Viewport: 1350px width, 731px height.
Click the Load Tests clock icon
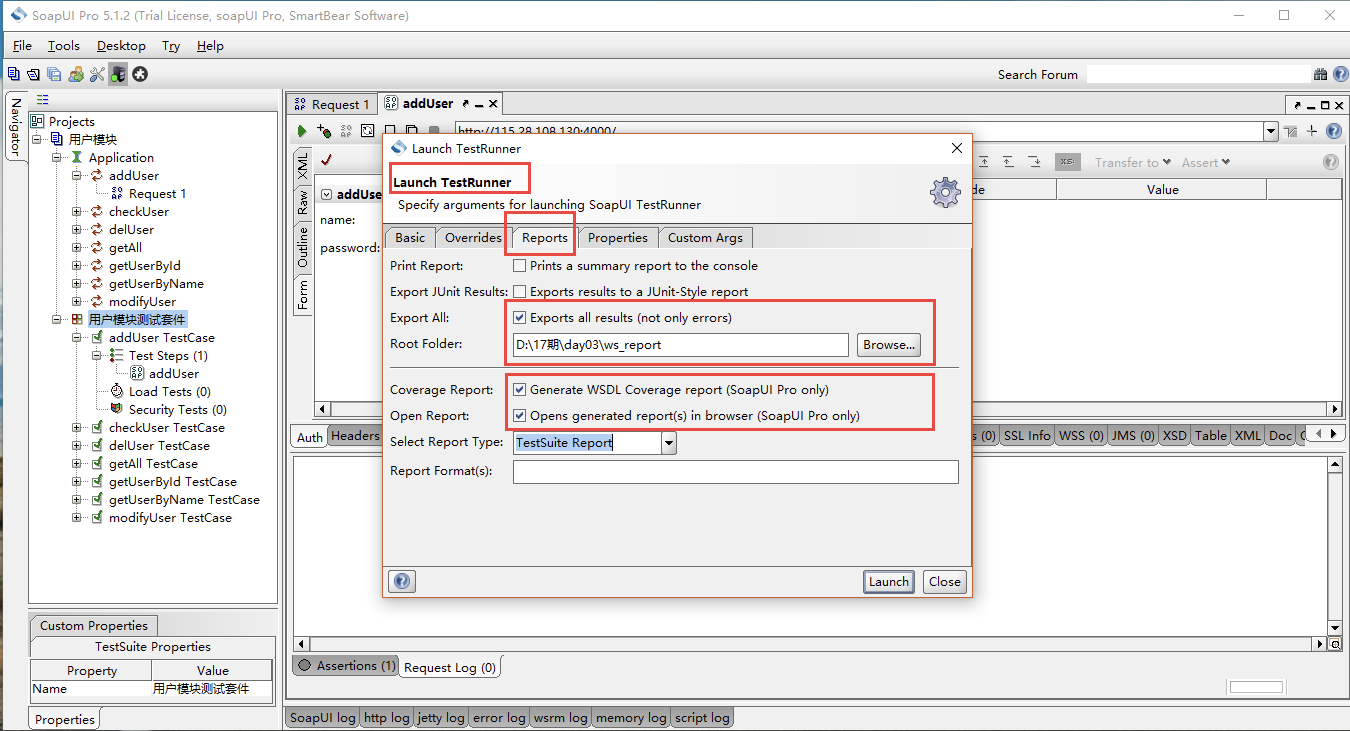point(117,391)
